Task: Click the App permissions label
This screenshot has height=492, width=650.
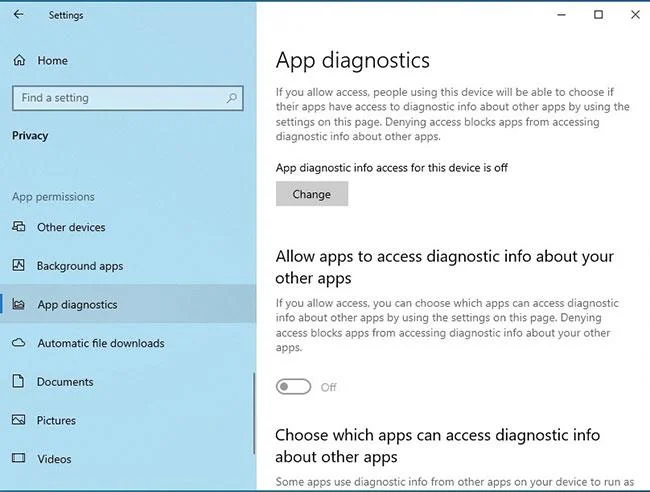Action: point(53,196)
